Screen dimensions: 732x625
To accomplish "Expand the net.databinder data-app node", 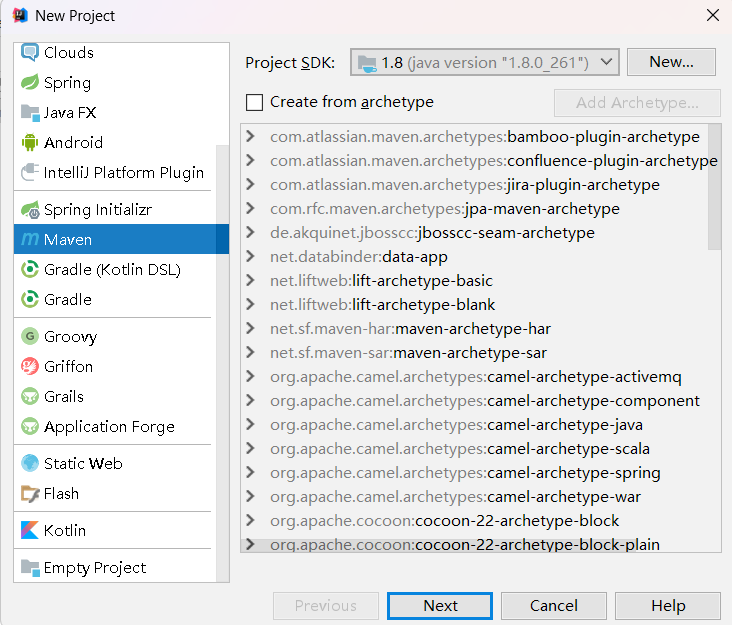I will tap(251, 256).
